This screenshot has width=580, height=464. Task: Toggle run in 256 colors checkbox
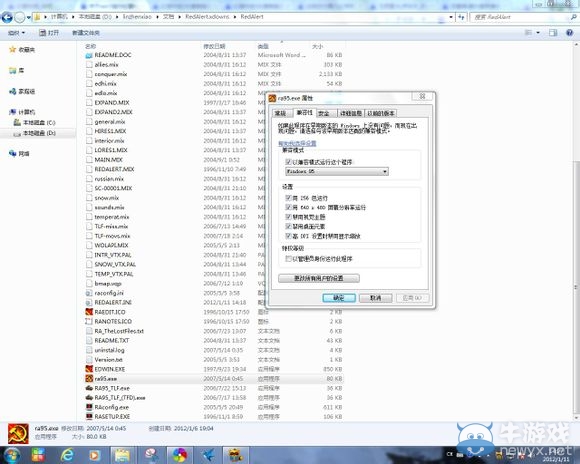pyautogui.click(x=289, y=198)
